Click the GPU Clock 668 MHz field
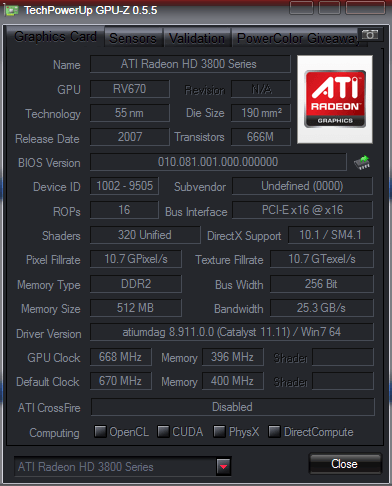This screenshot has width=392, height=486. (121, 357)
